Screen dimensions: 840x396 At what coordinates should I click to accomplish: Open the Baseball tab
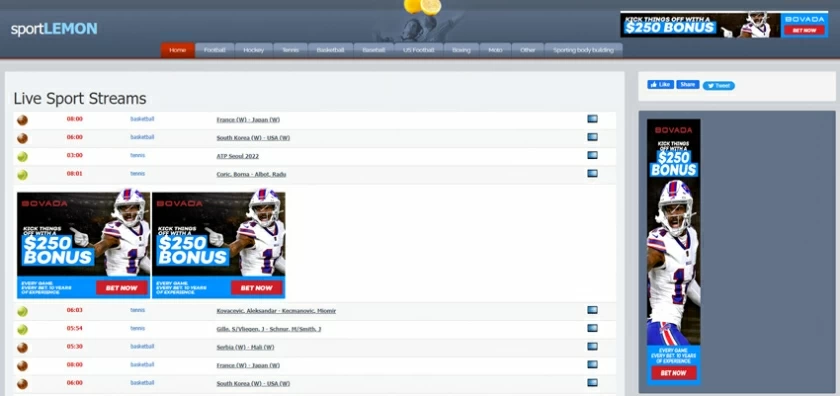tap(373, 50)
